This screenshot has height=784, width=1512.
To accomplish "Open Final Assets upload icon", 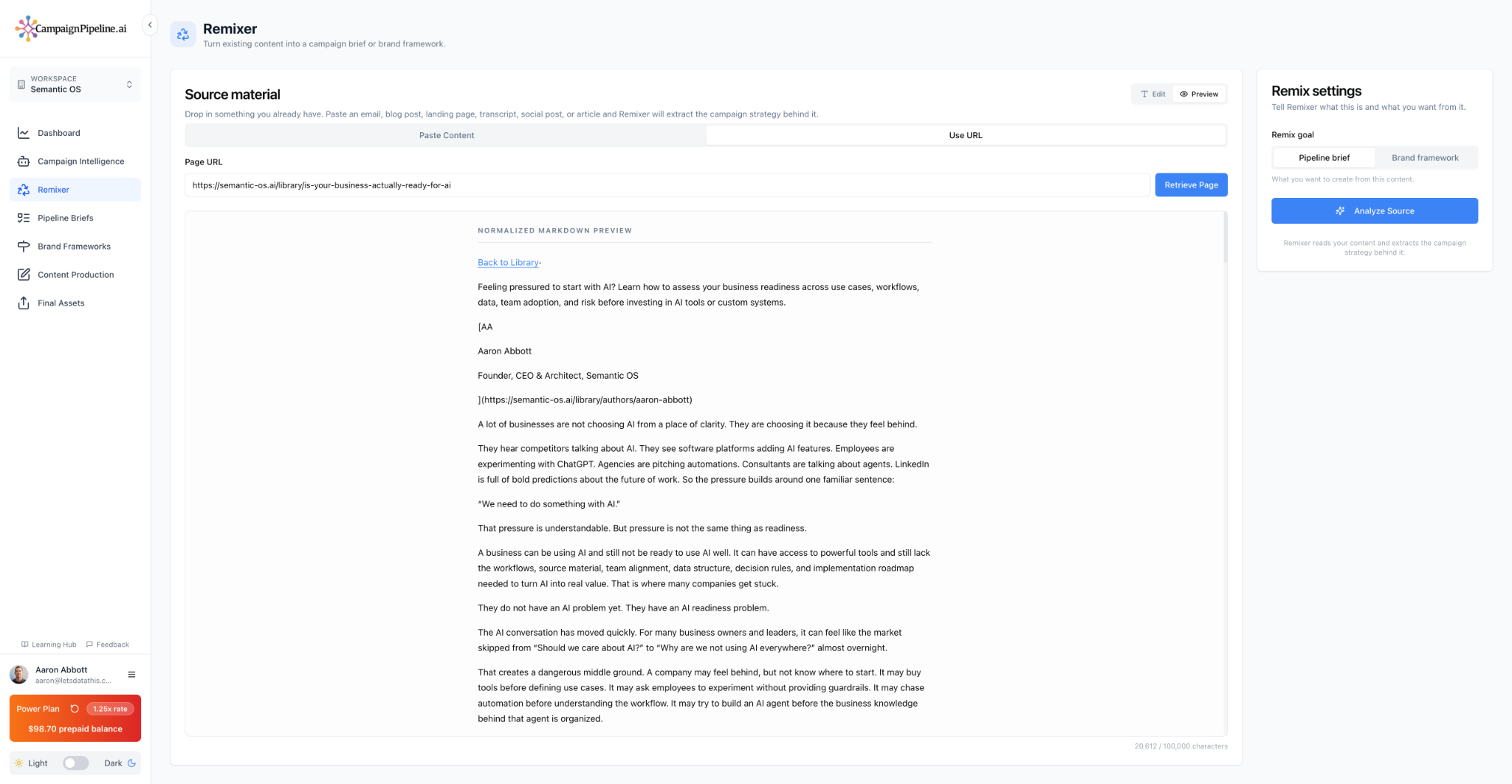I will [24, 303].
